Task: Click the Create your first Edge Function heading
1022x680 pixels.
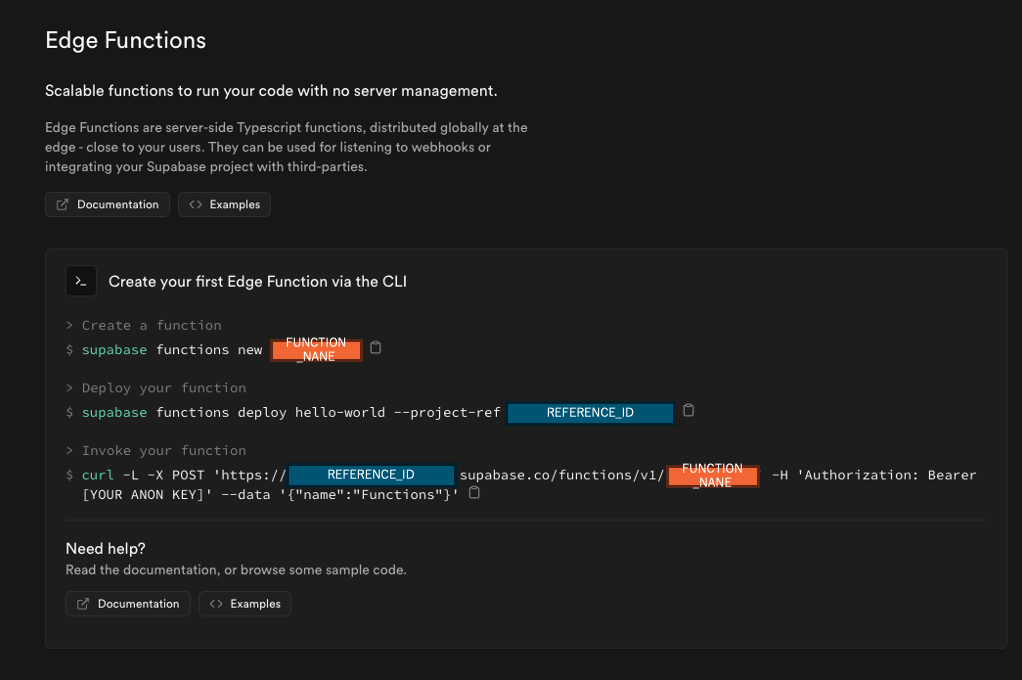Action: [x=257, y=281]
